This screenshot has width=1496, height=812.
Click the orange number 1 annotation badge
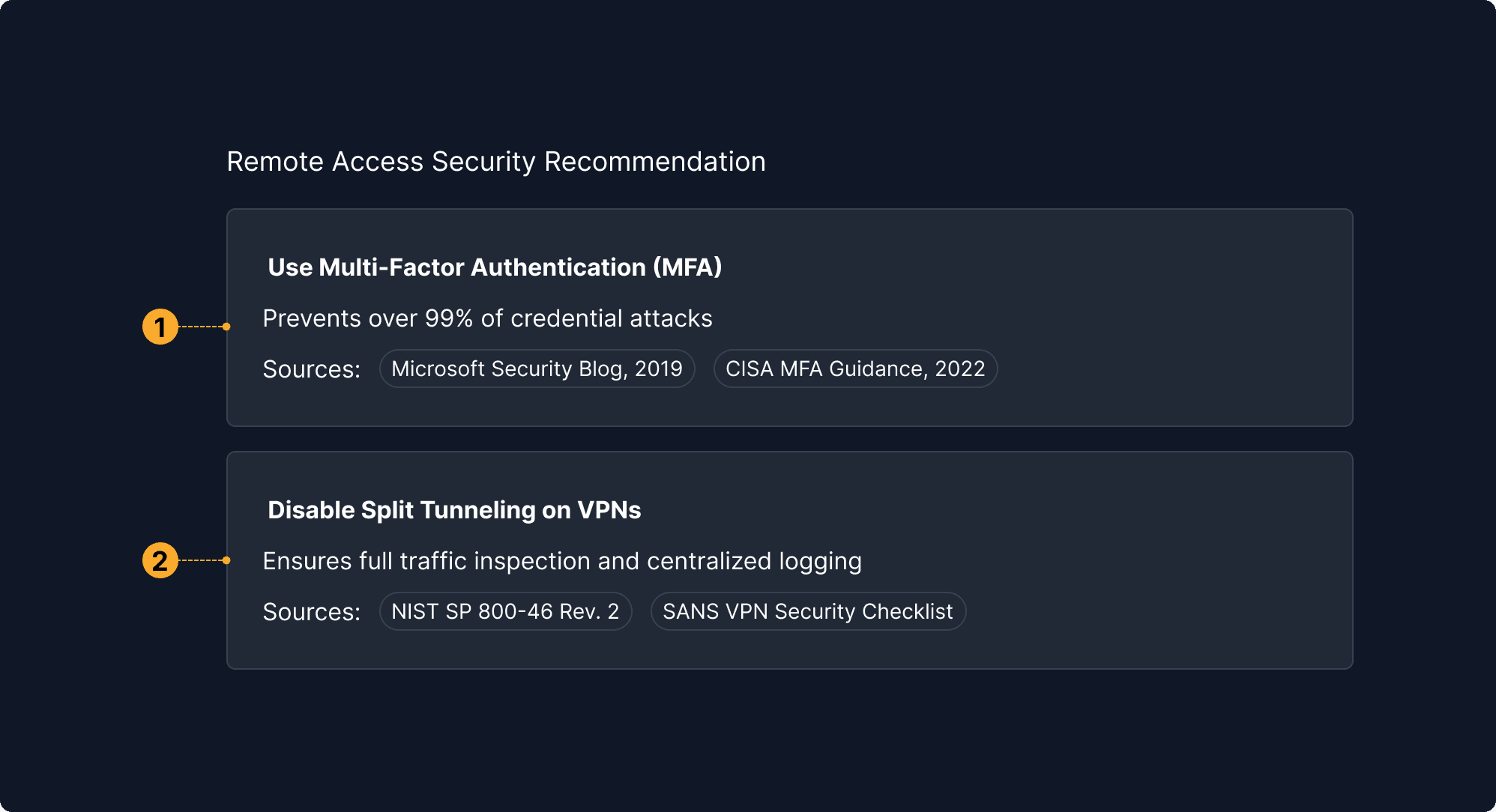[160, 327]
